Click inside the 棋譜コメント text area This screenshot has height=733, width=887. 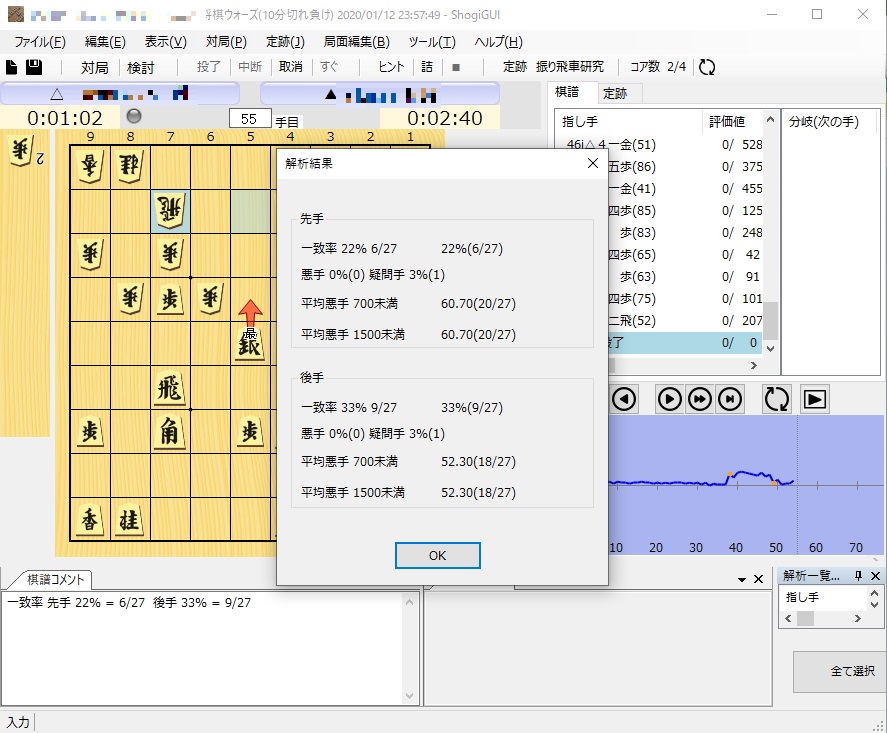(204, 650)
